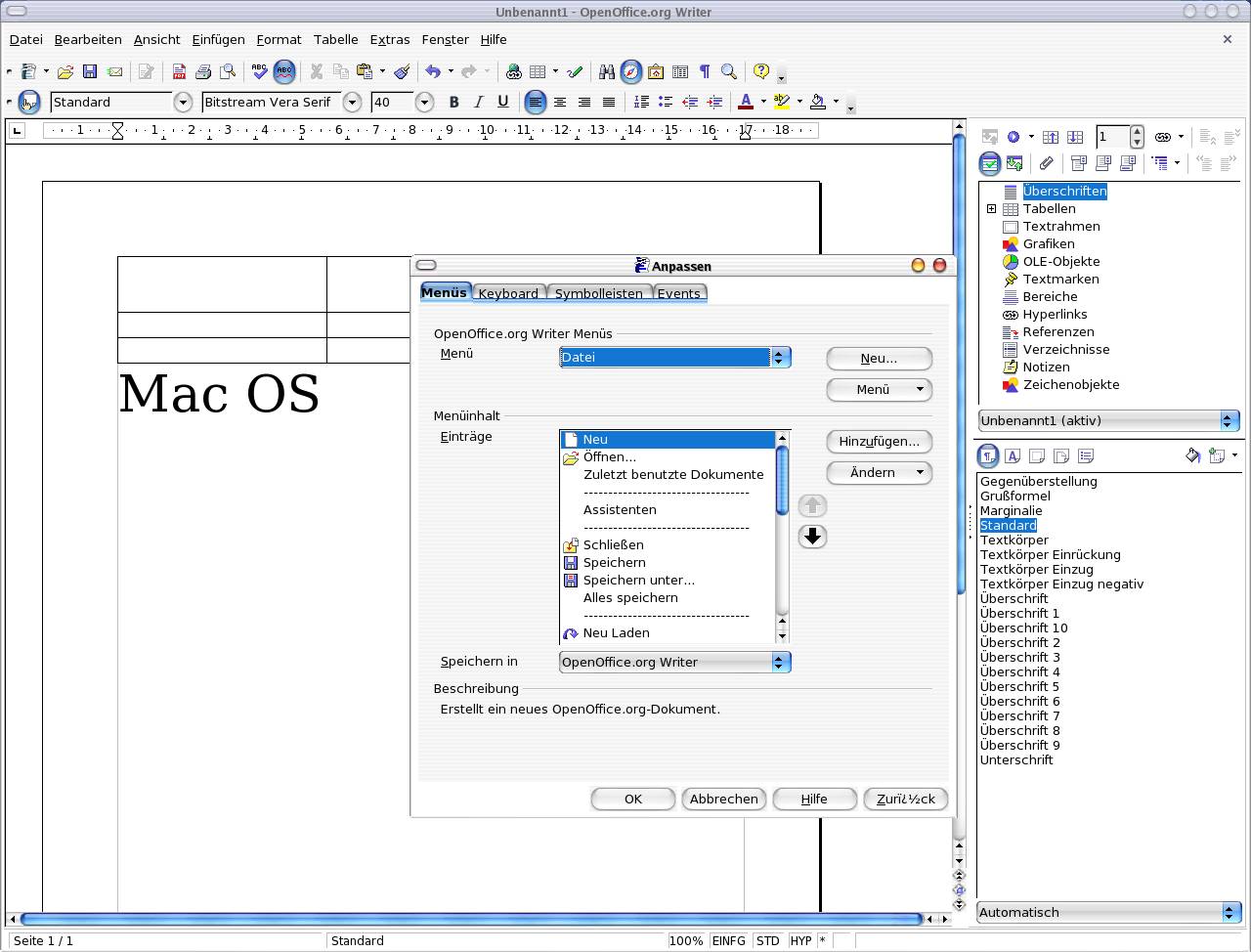Open data sources icon in toolbar
Viewport: 1251px width, 952px height.
pyautogui.click(x=680, y=71)
